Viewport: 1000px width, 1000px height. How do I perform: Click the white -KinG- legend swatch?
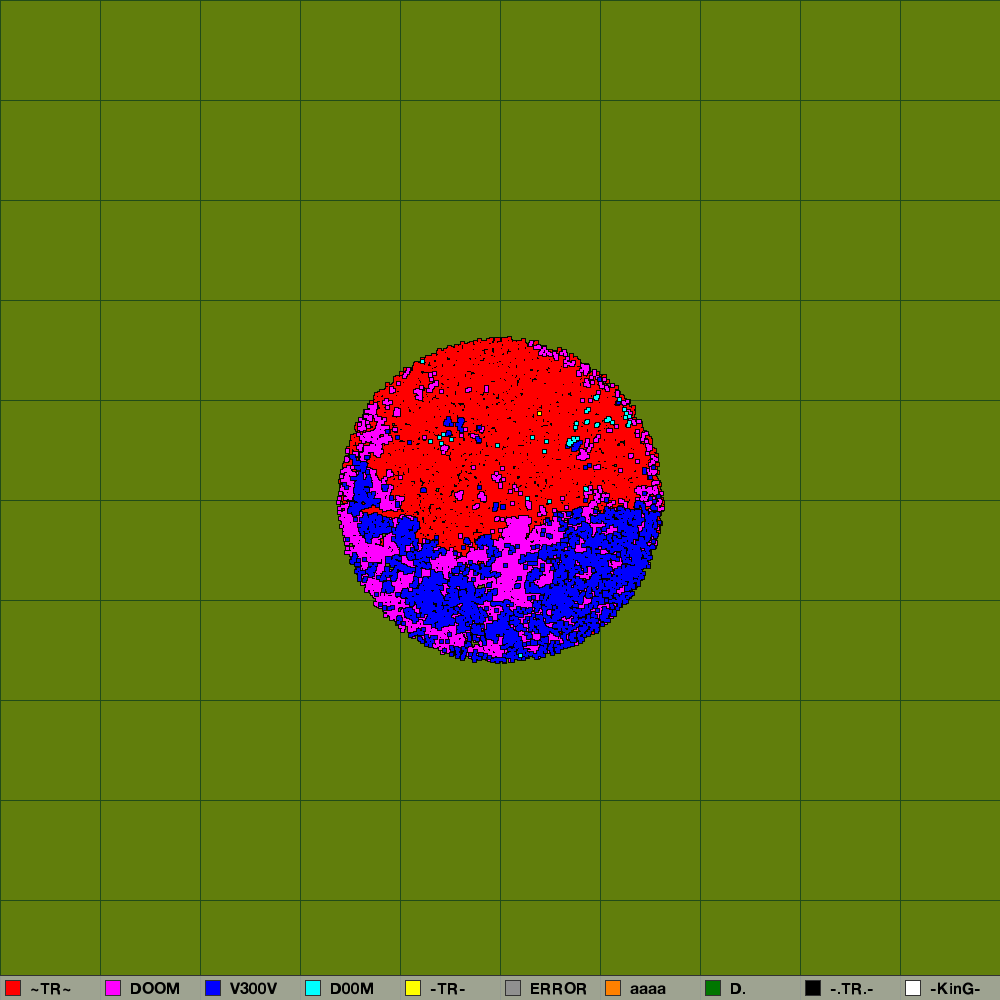click(x=913, y=988)
